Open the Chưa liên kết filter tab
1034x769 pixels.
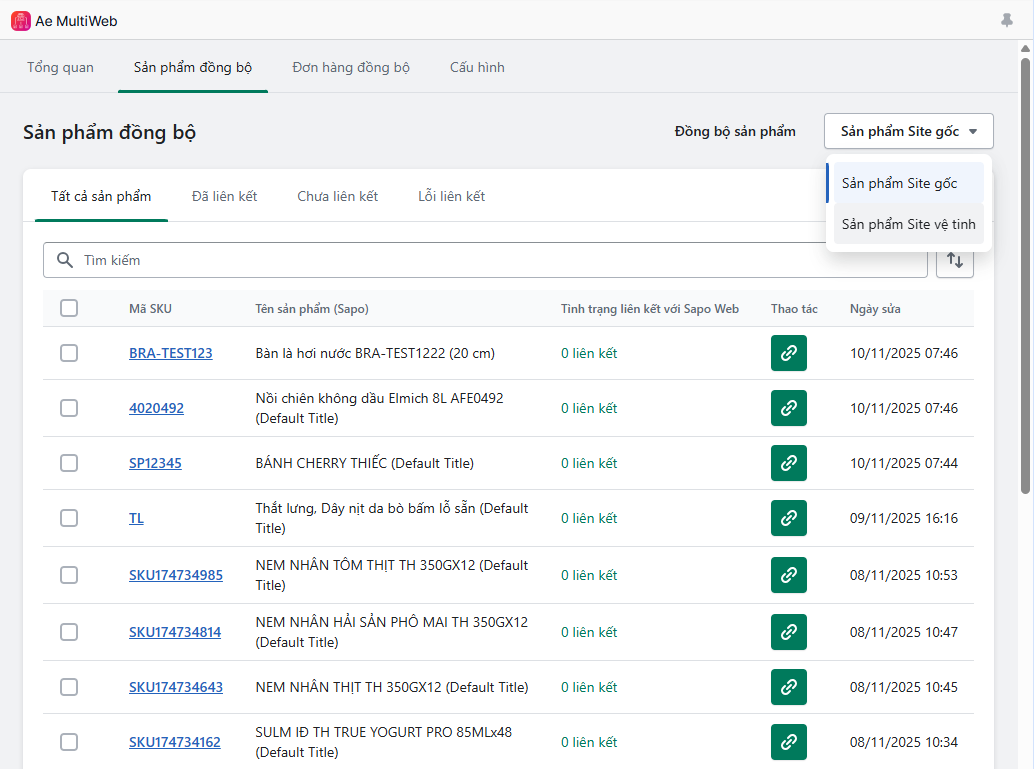(337, 196)
